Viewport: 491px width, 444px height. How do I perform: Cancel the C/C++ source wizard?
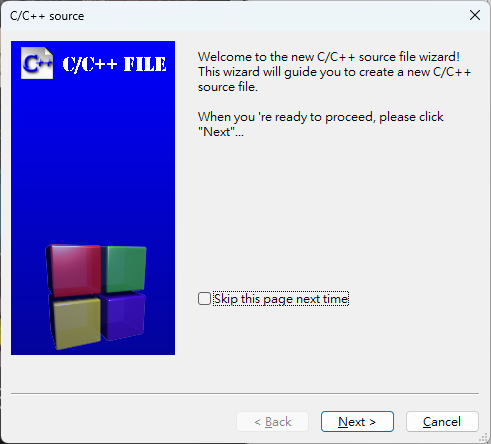442,422
